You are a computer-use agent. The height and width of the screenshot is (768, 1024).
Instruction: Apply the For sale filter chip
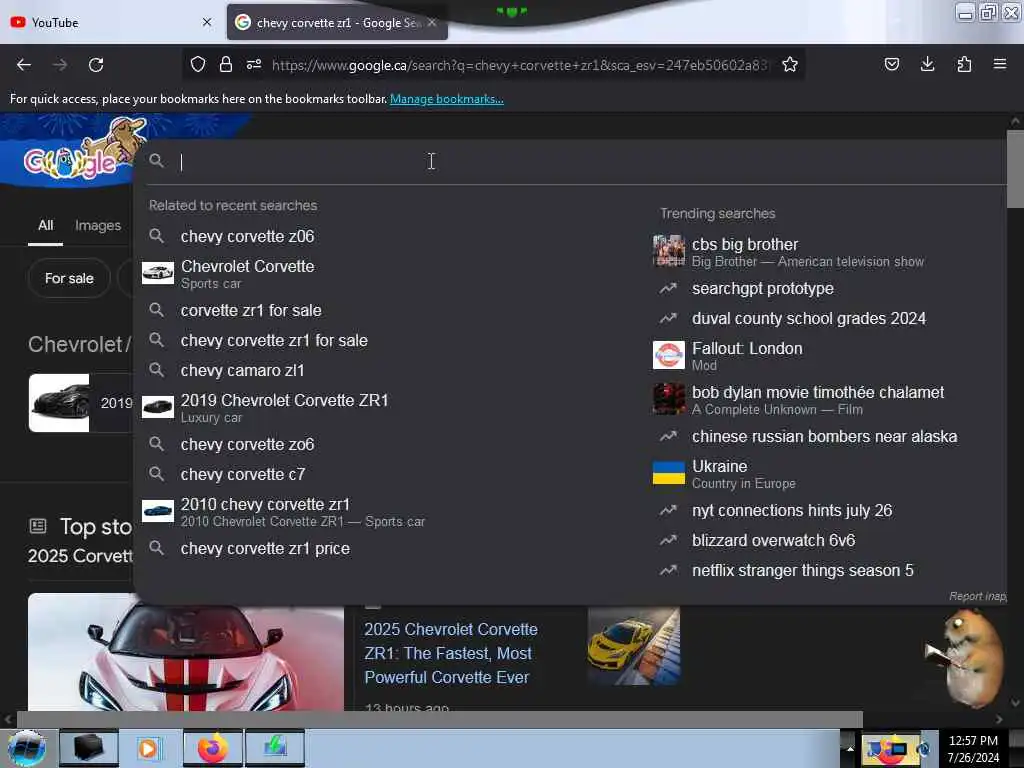(x=69, y=279)
